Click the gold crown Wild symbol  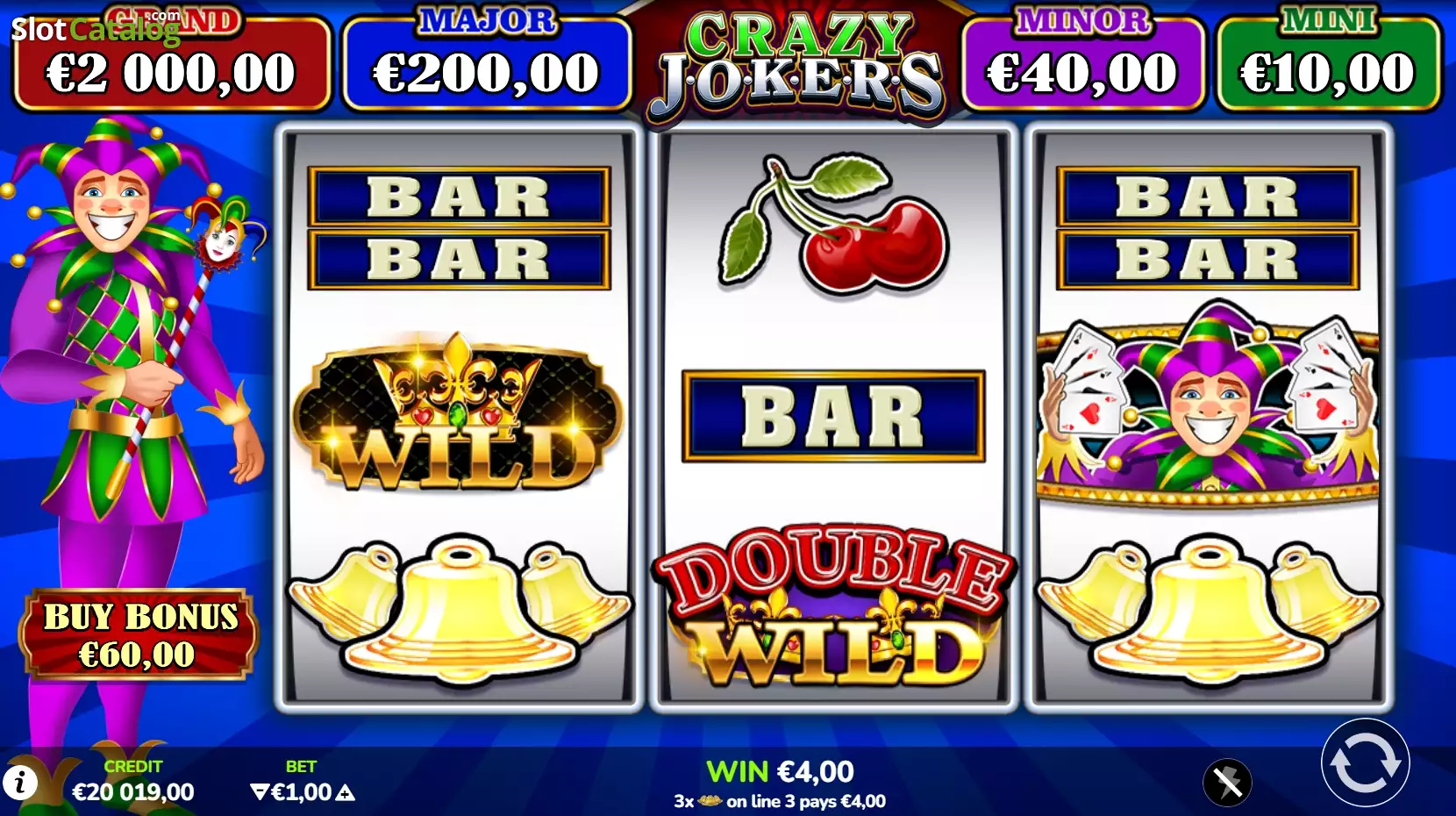458,412
